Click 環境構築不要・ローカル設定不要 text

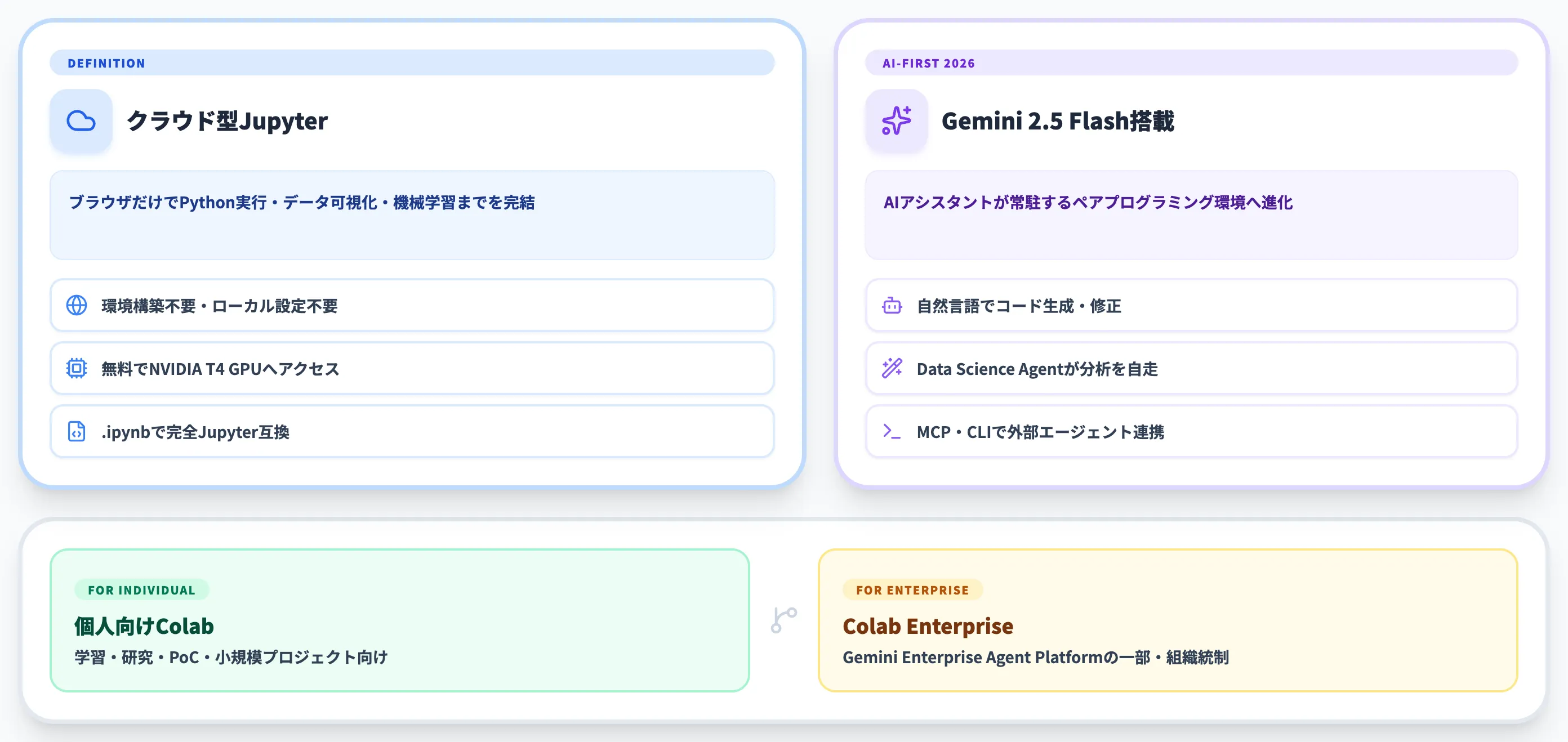(219, 306)
